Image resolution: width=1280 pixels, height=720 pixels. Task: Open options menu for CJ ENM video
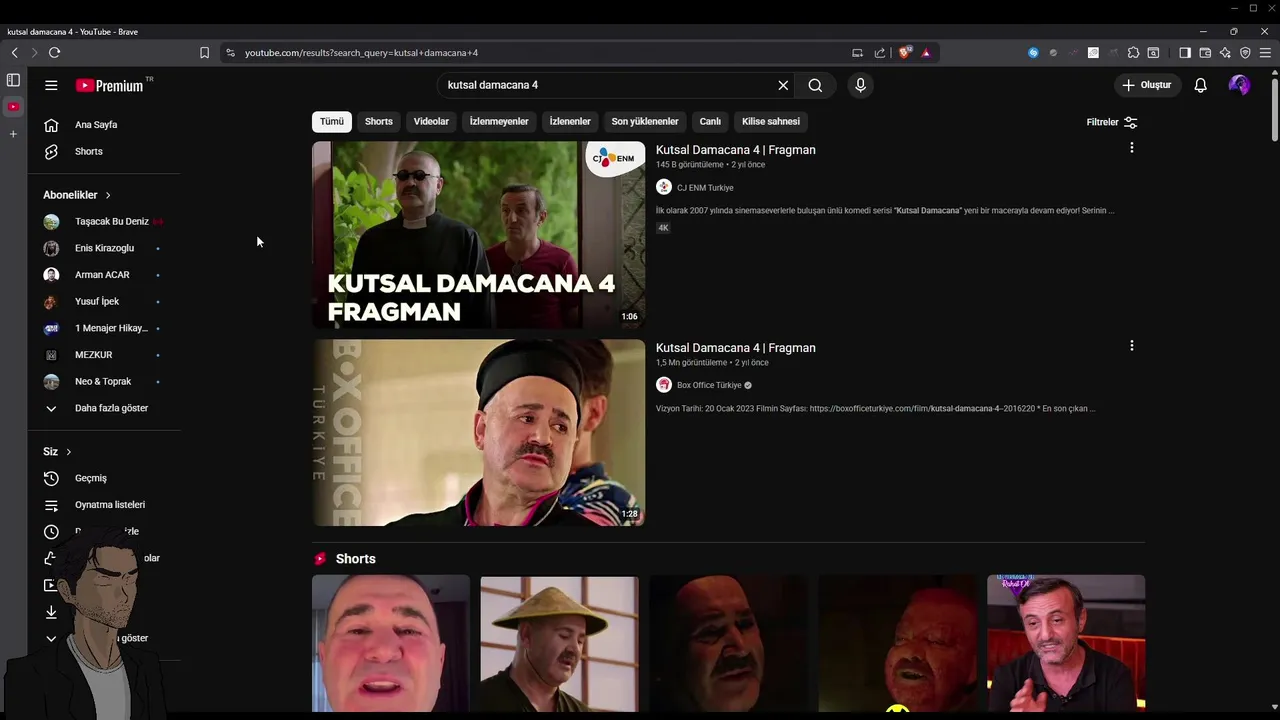pyautogui.click(x=1131, y=148)
